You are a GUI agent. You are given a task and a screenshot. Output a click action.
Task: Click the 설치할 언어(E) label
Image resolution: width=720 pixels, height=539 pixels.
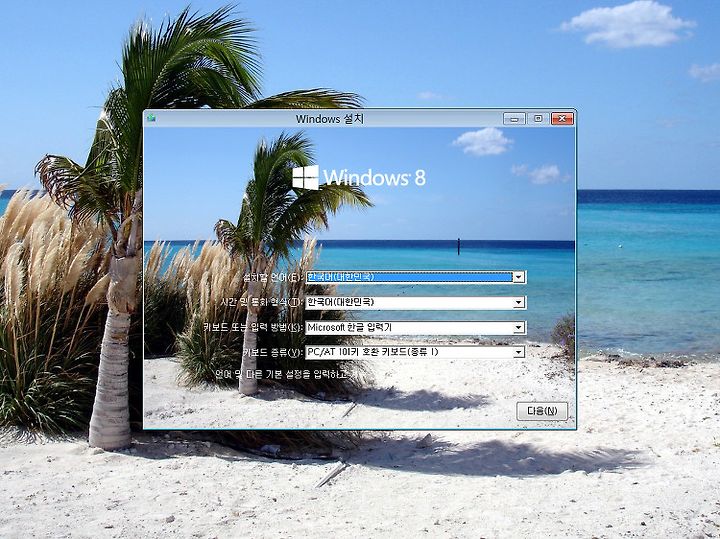273,277
